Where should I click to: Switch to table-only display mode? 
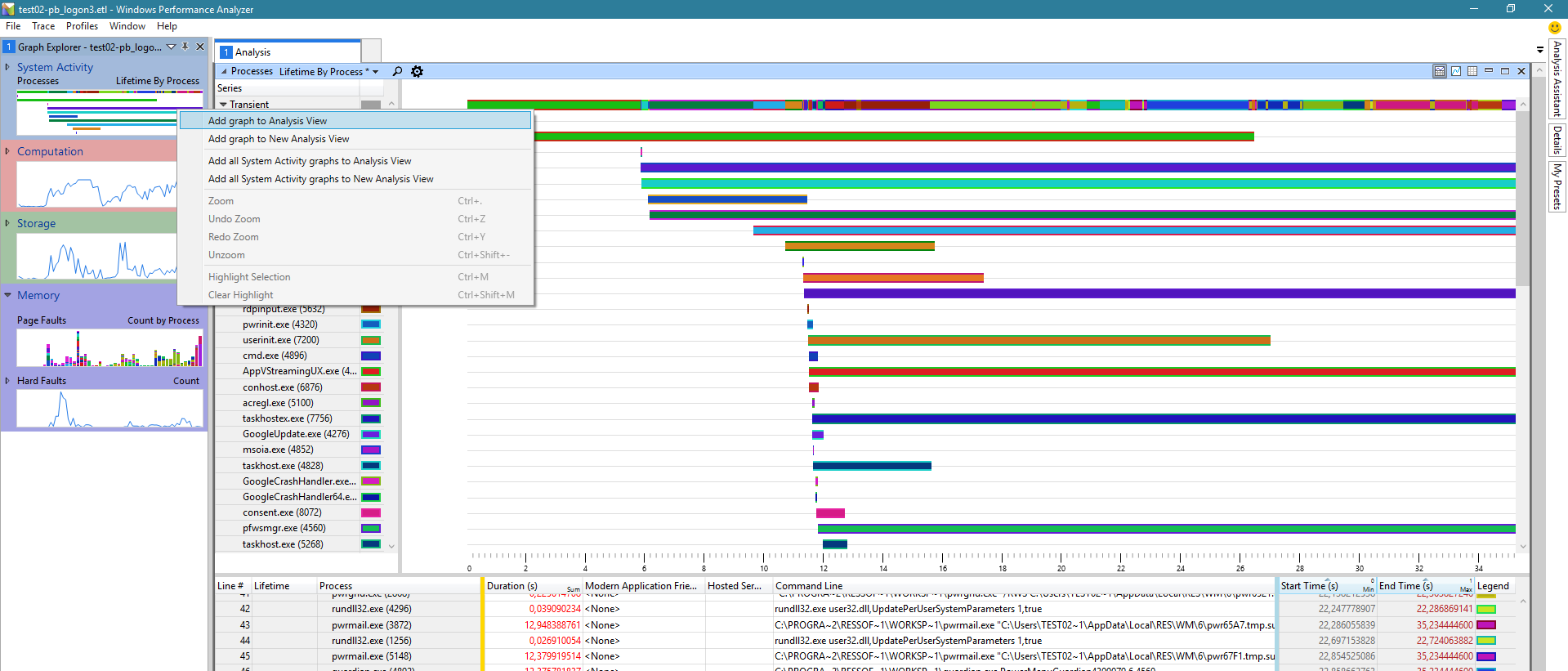(x=1472, y=71)
